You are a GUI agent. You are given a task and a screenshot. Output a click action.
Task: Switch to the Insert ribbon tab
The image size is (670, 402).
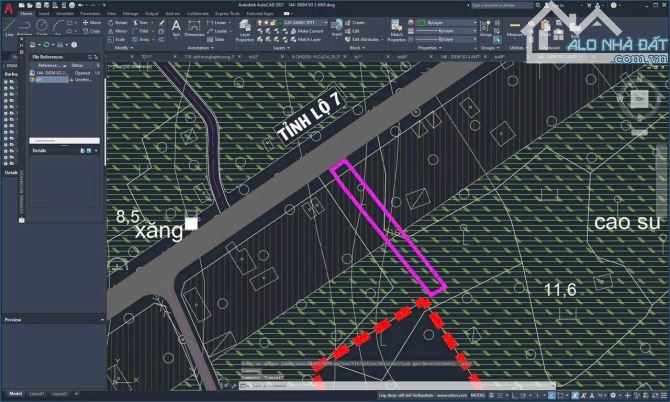(45, 13)
